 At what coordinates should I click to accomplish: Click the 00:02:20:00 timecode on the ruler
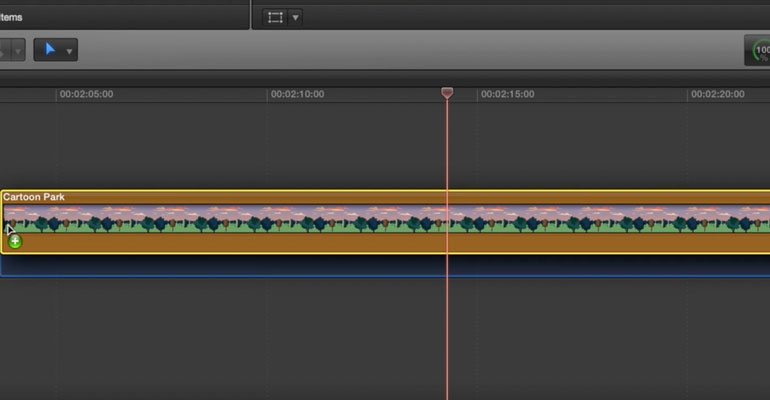(718, 94)
